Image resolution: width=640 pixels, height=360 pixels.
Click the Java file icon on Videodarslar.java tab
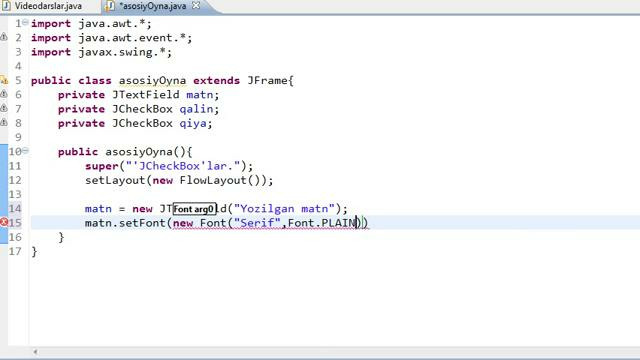point(6,6)
